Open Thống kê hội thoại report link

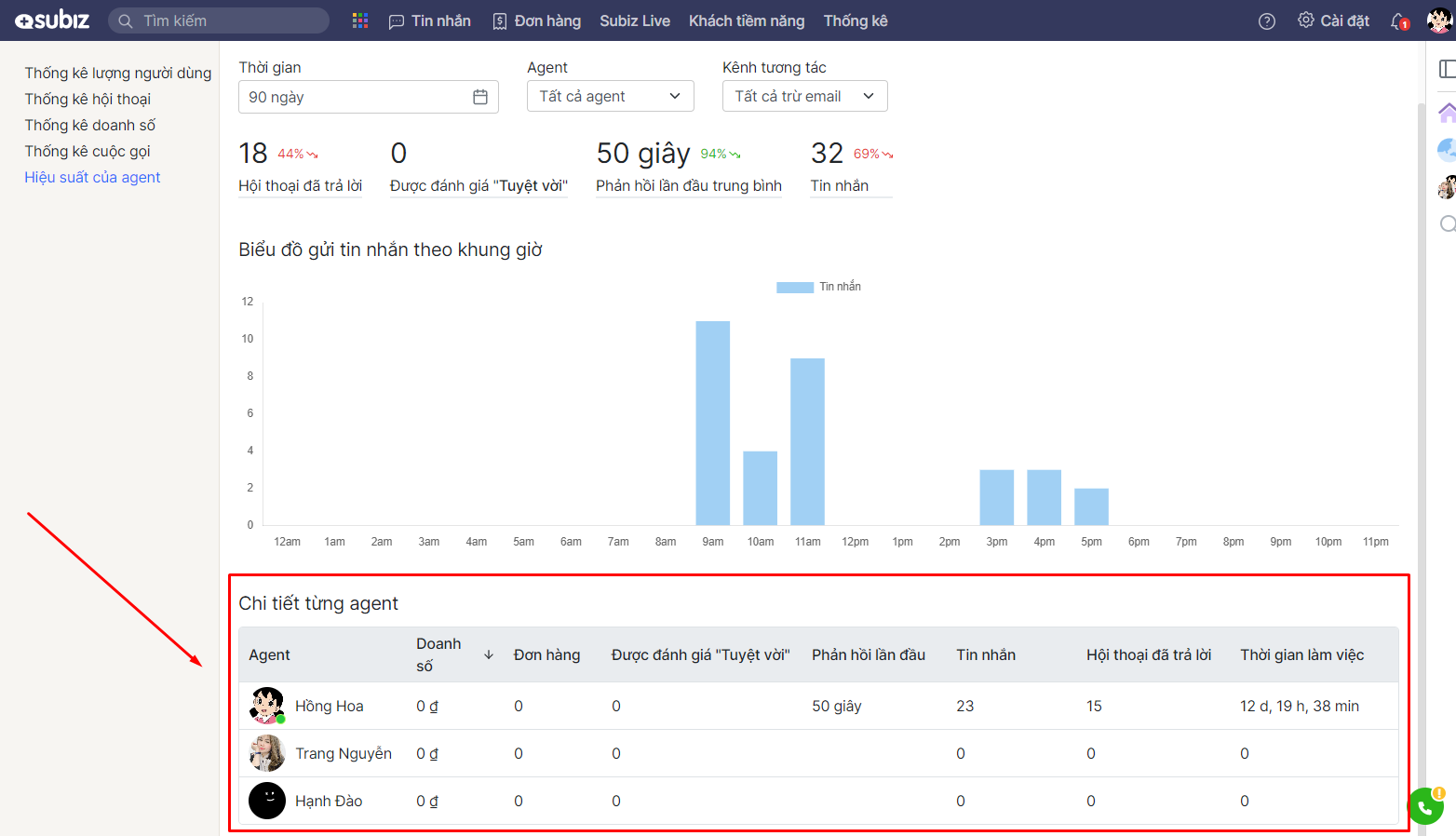pyautogui.click(x=88, y=99)
